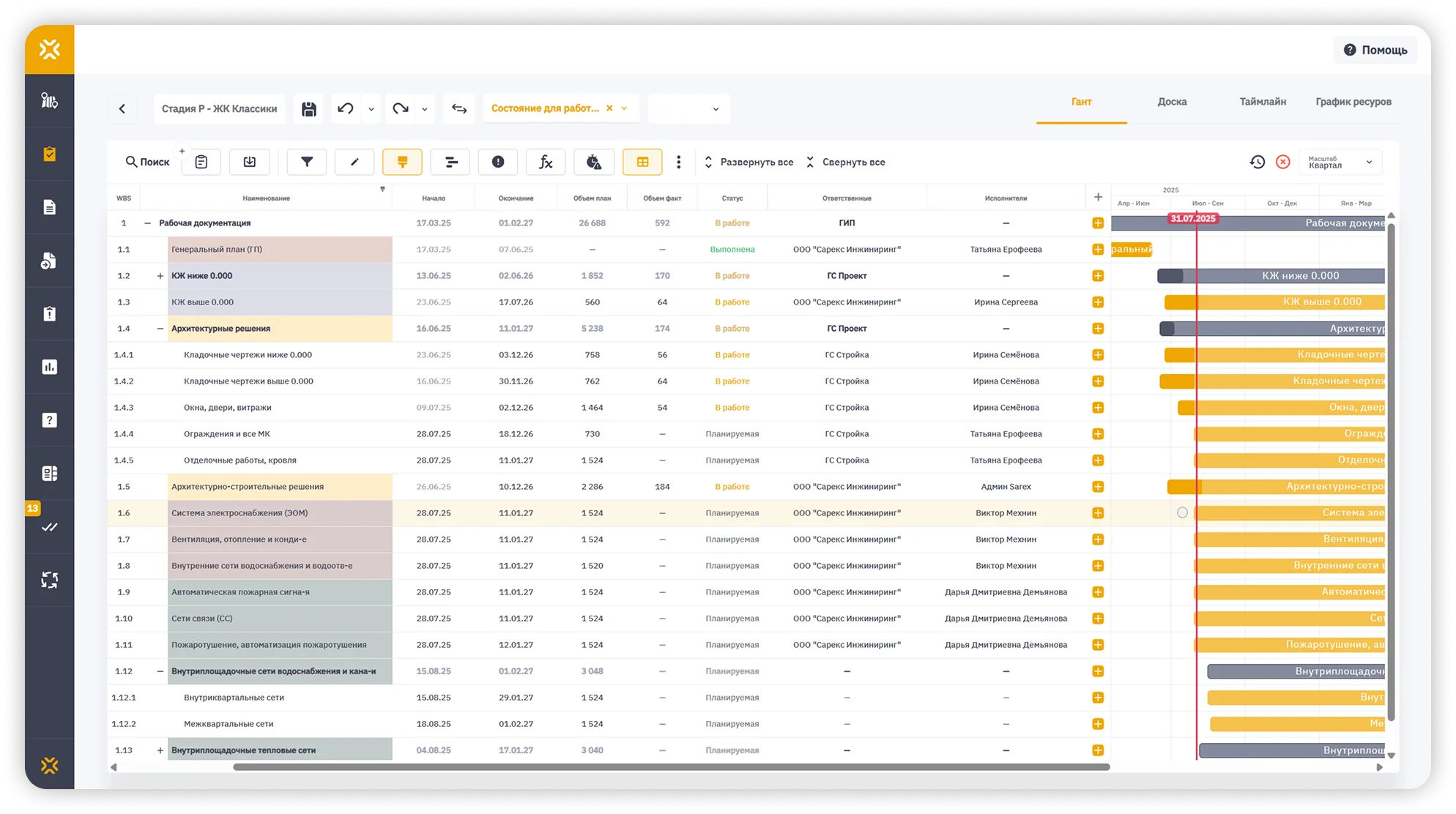Open the Масштаб Квартал dropdown

(x=1340, y=163)
